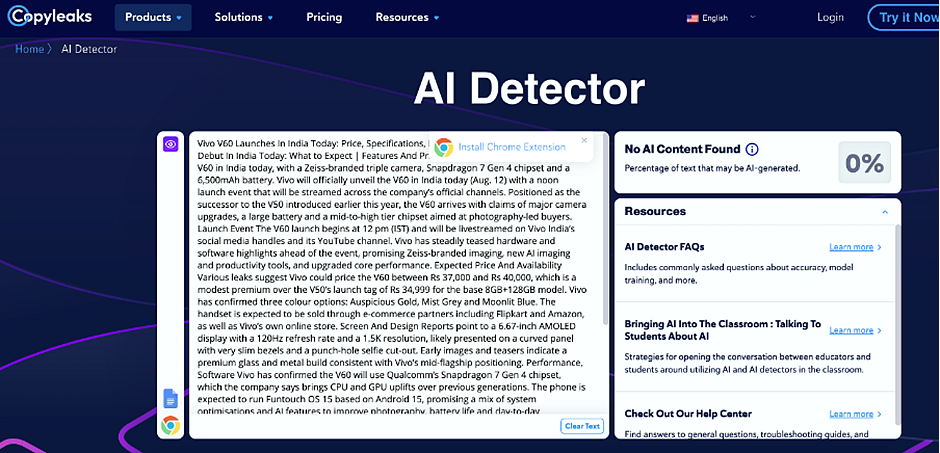Click the Try it Now button

(x=905, y=17)
